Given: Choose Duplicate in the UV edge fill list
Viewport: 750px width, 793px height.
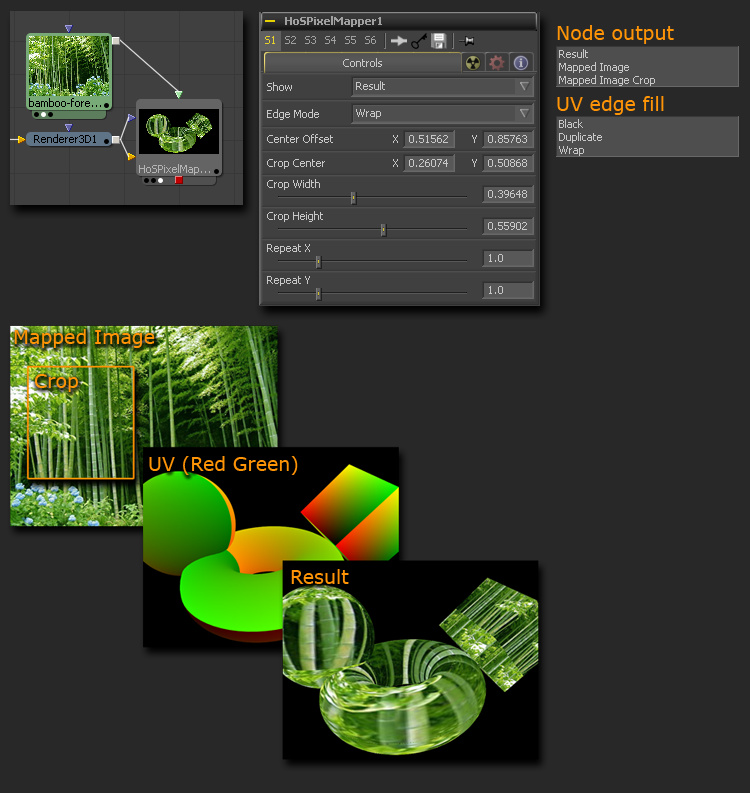Looking at the screenshot, I should click(580, 137).
